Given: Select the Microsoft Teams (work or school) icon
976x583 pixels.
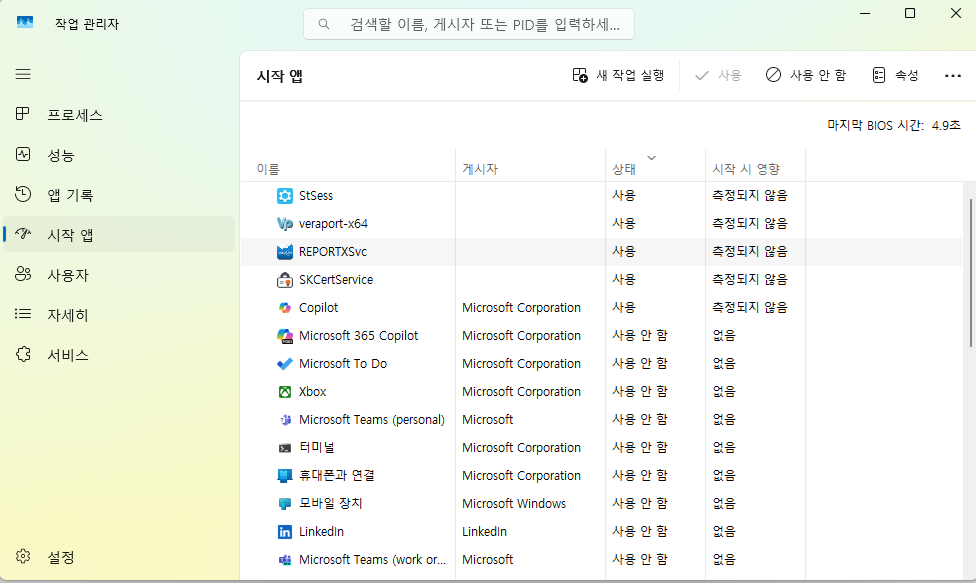Looking at the screenshot, I should [285, 560].
